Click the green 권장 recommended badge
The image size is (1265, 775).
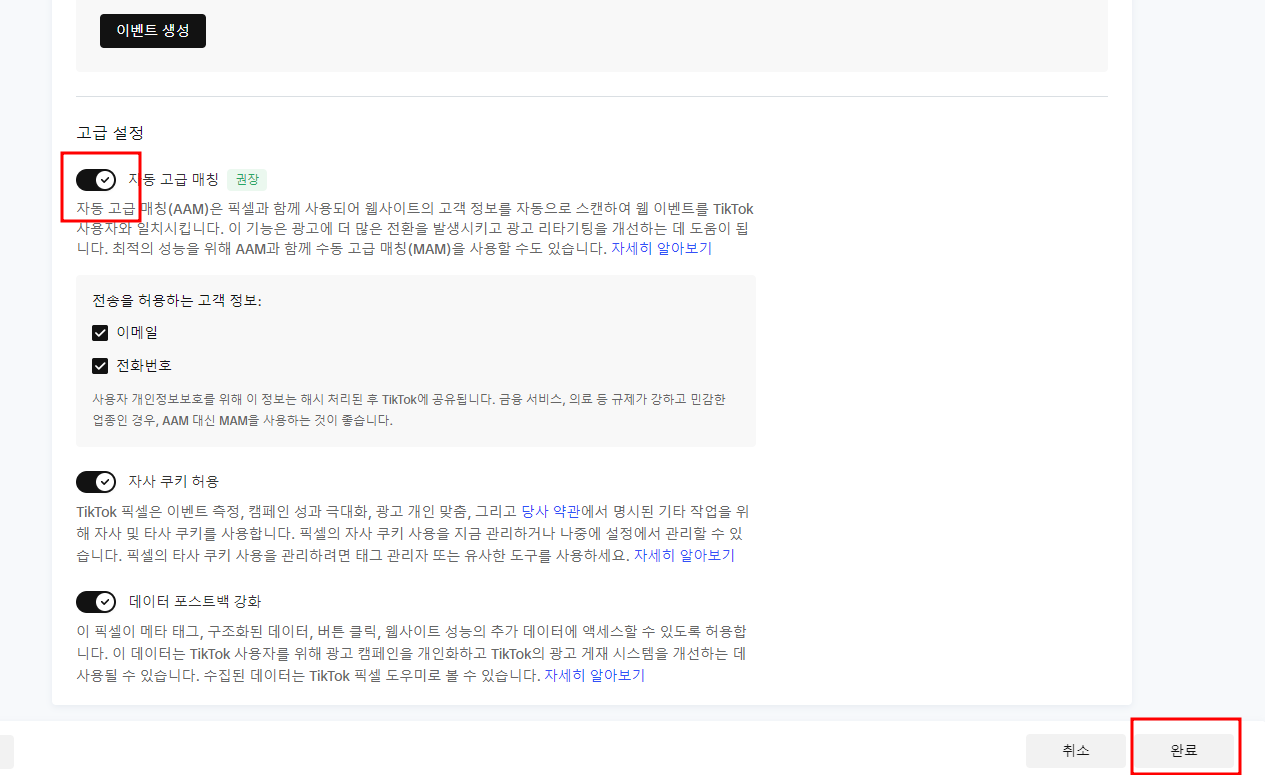pos(247,180)
